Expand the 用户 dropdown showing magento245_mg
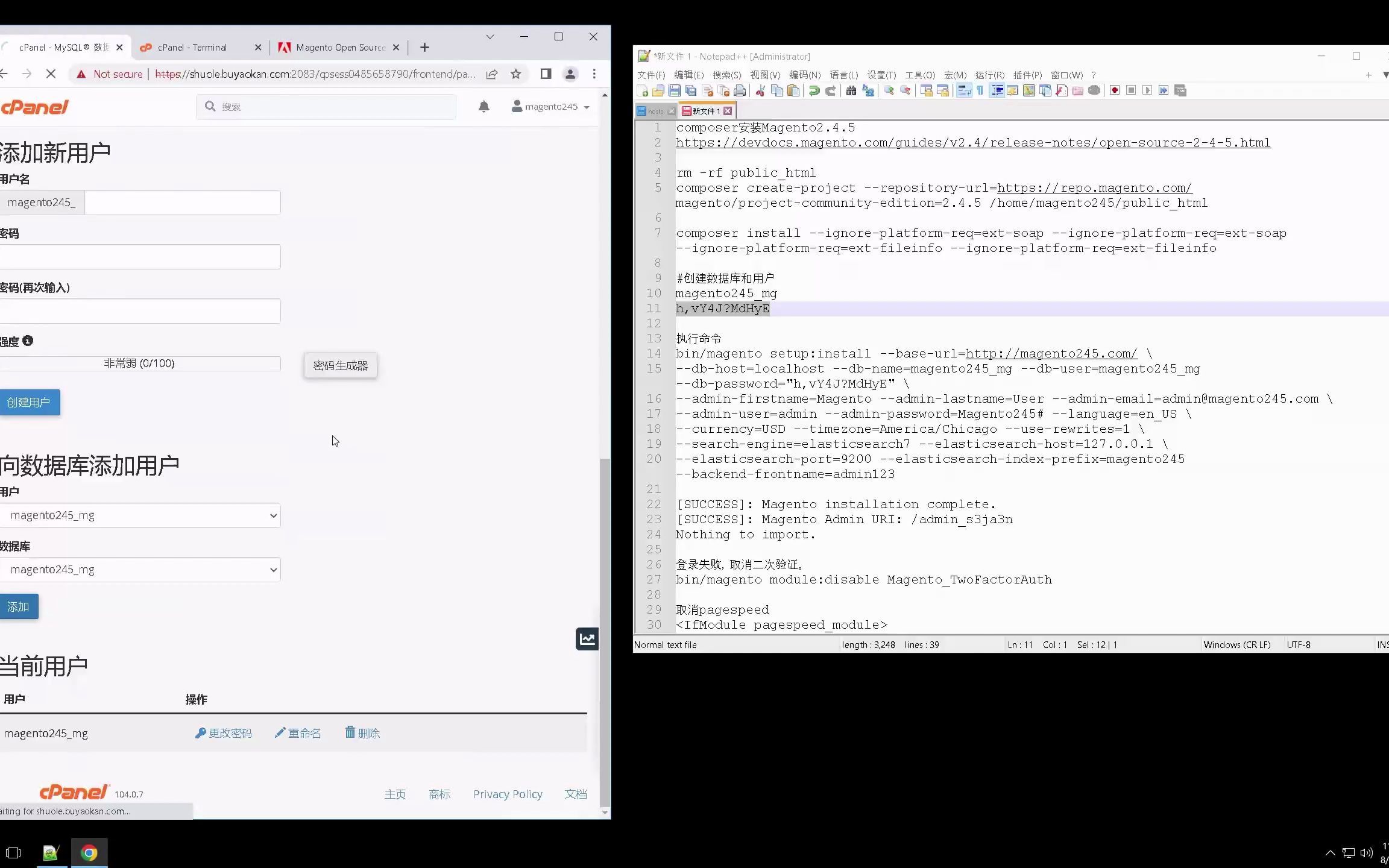 (x=140, y=515)
